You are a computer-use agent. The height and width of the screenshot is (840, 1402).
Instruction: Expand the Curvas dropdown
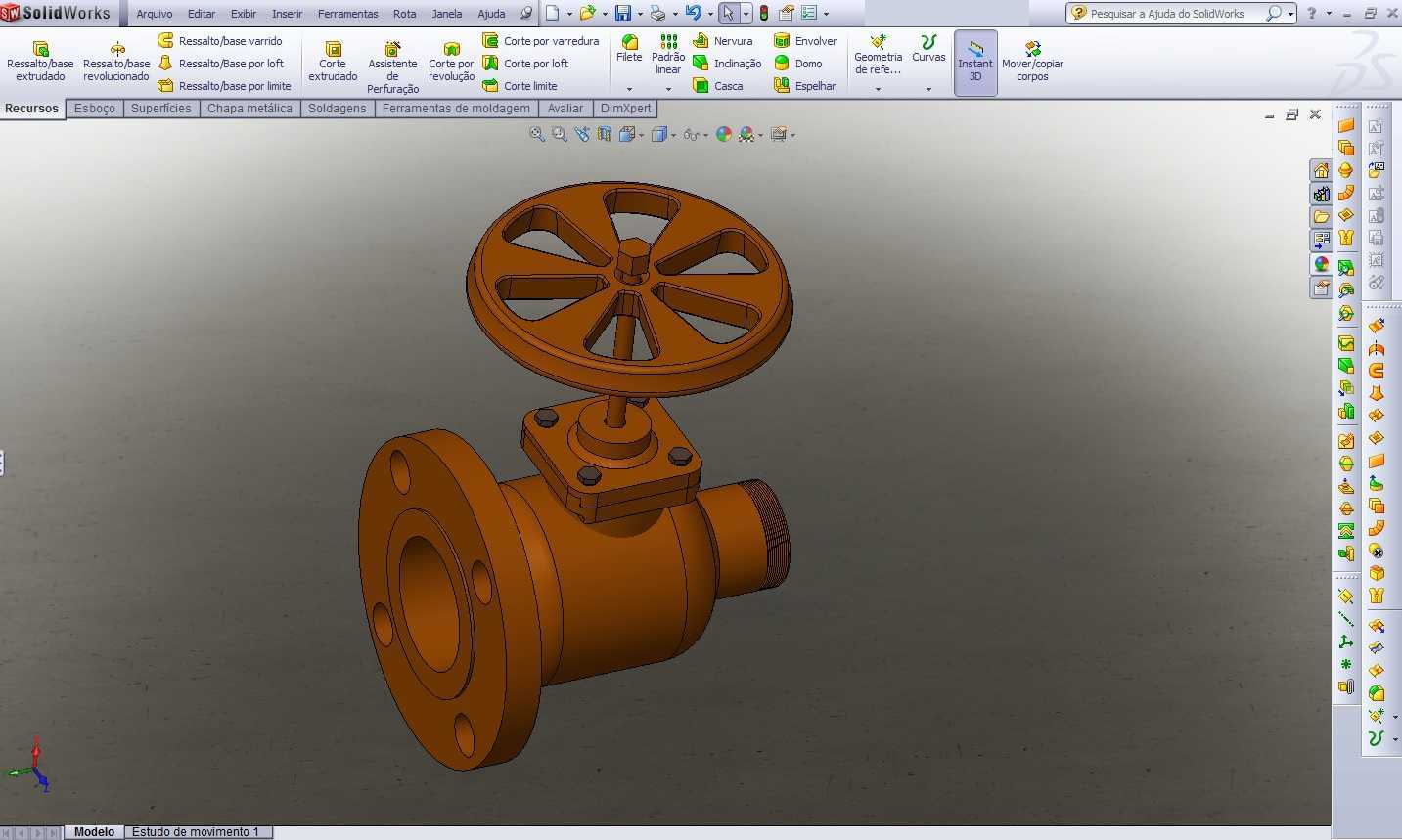928,89
